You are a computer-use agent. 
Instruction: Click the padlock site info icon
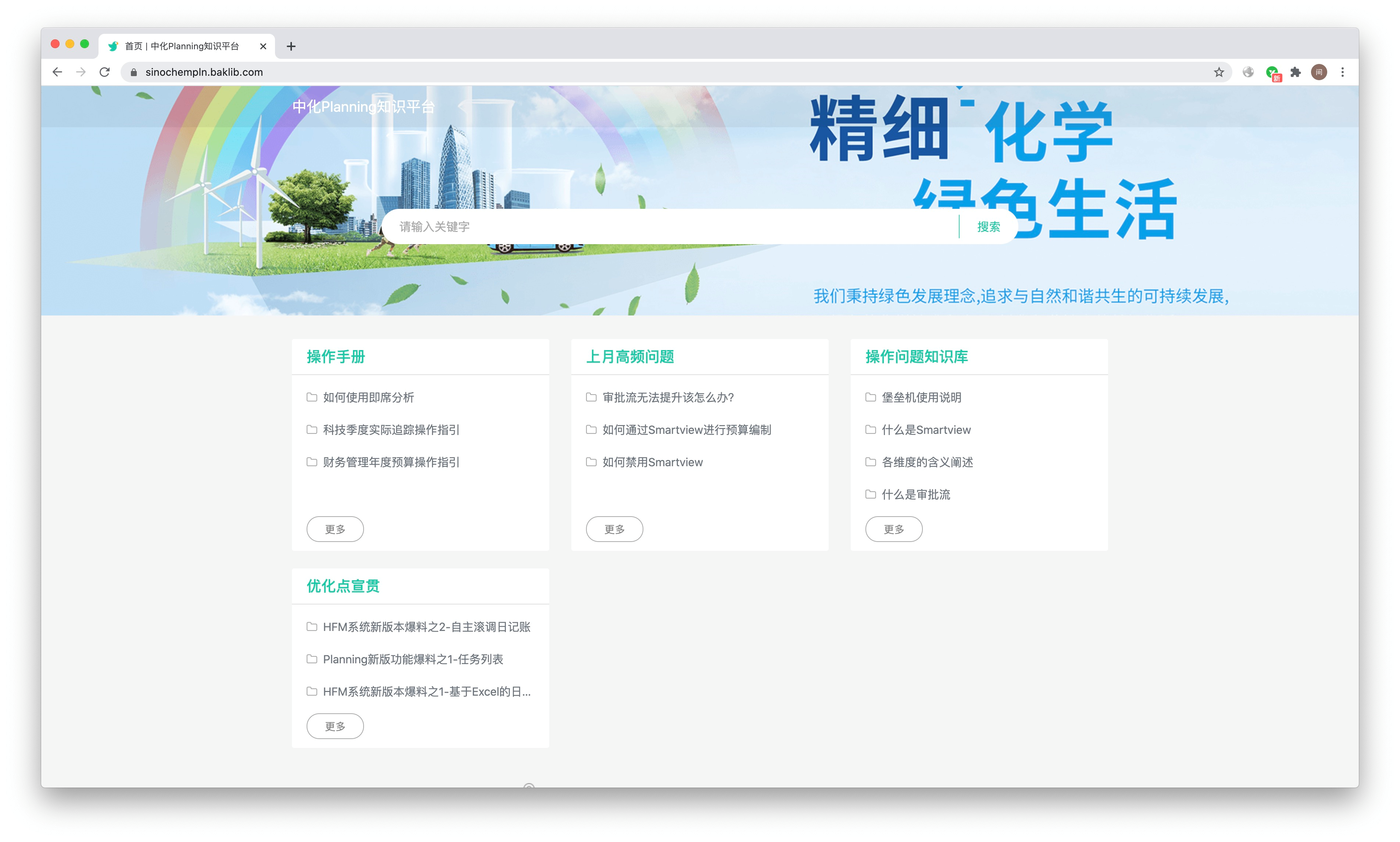134,72
